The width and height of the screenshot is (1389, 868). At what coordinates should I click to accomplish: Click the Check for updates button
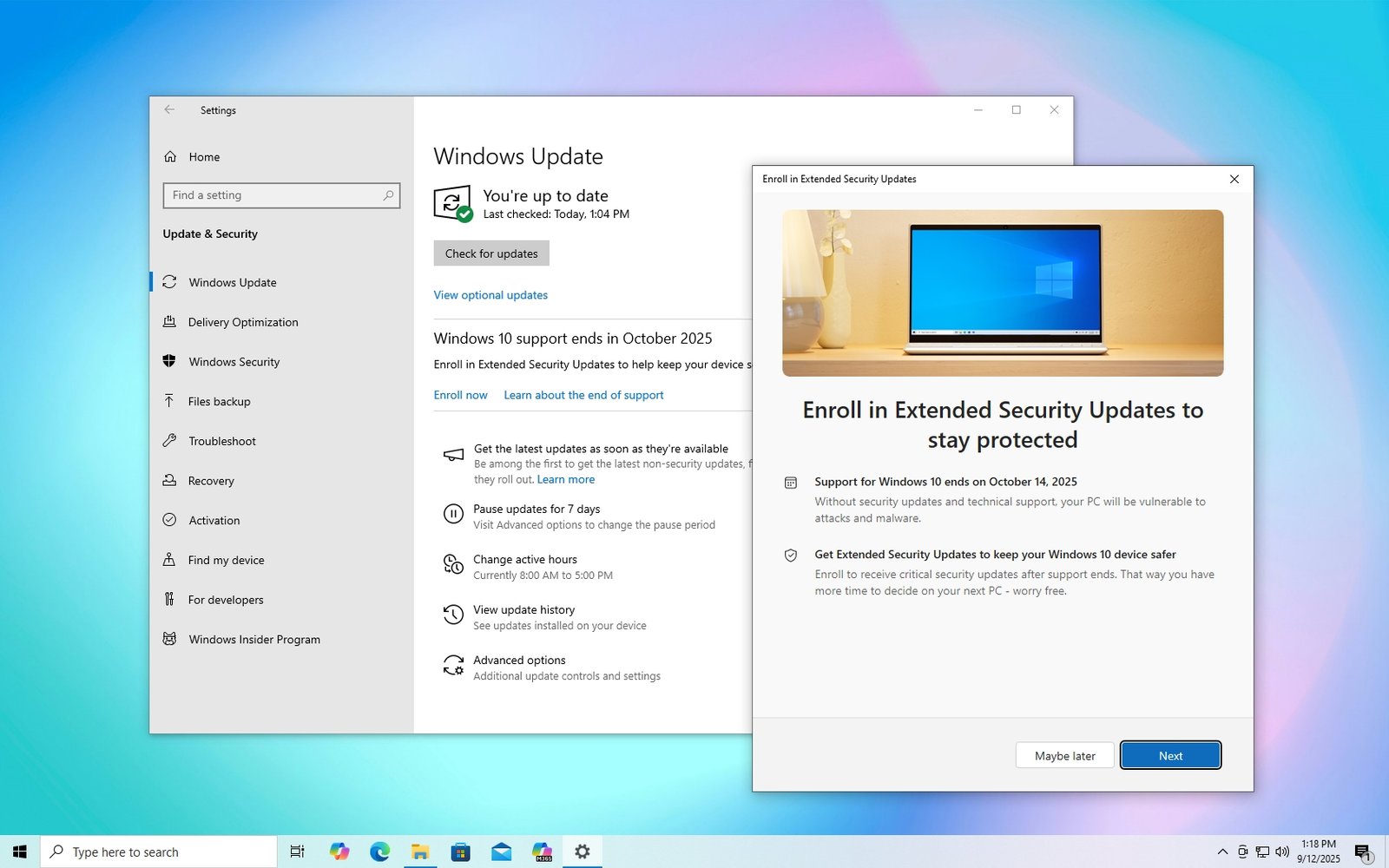pyautogui.click(x=491, y=253)
